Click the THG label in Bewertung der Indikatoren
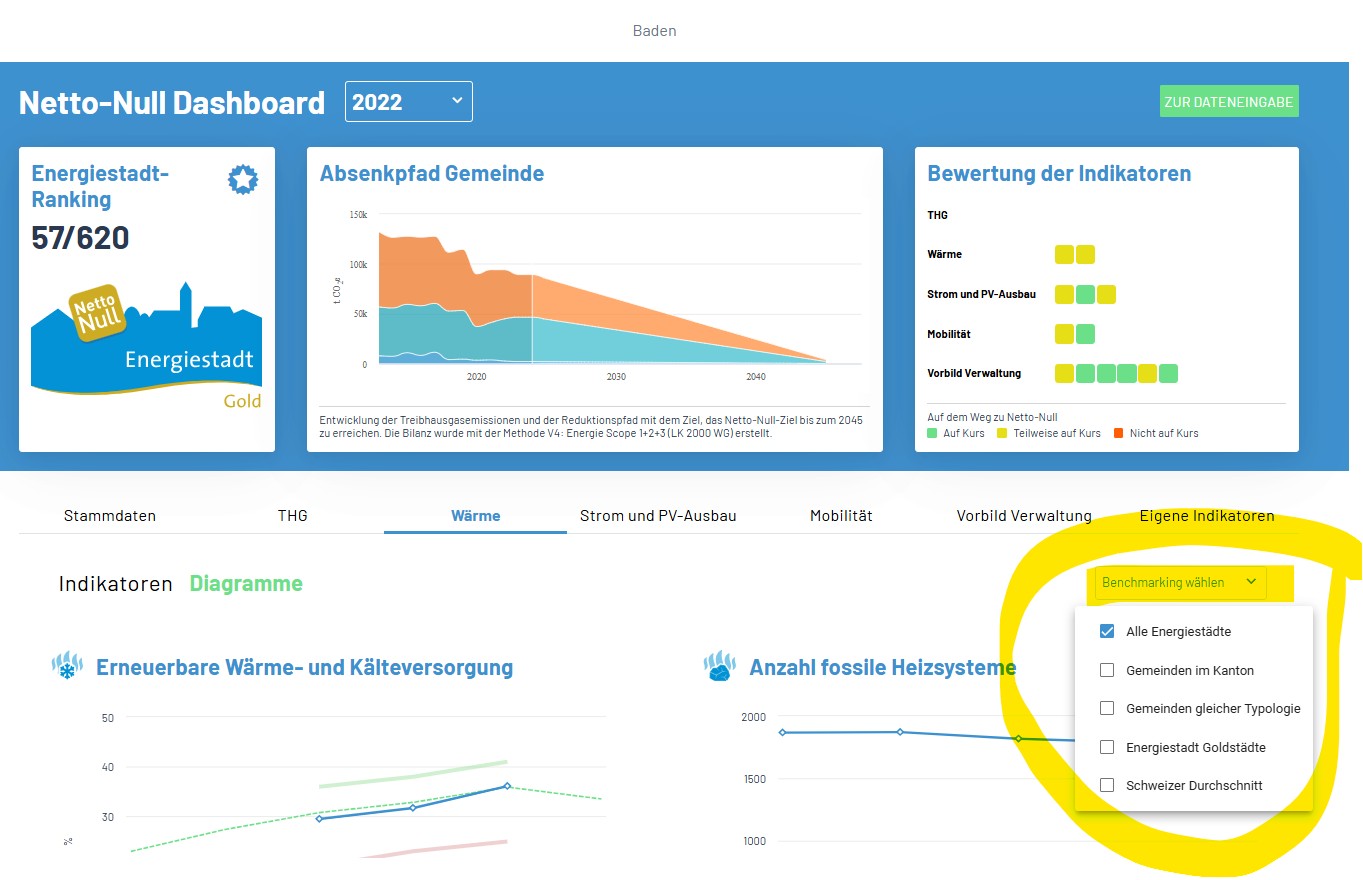1363x880 pixels. pos(938,215)
